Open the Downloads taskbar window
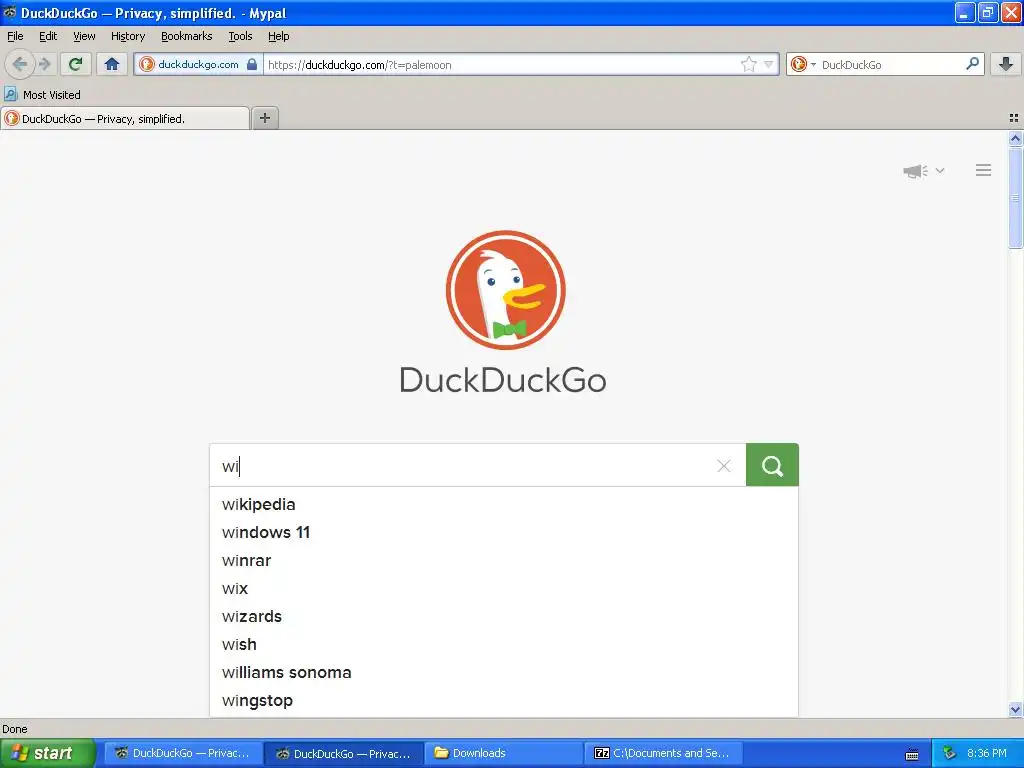Screen dimensions: 1024x768 pos(504,753)
